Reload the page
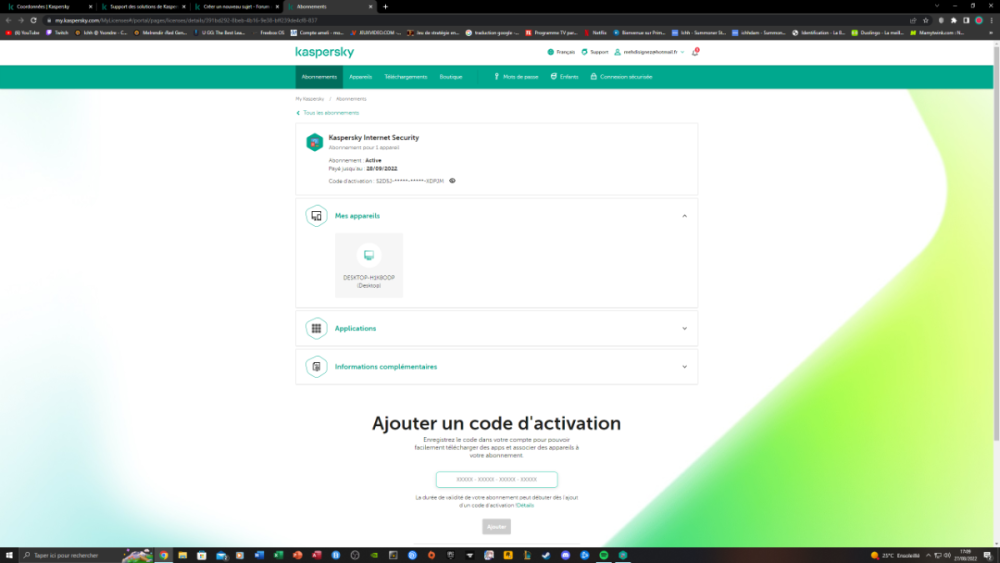The image size is (1000, 563). click(x=33, y=20)
